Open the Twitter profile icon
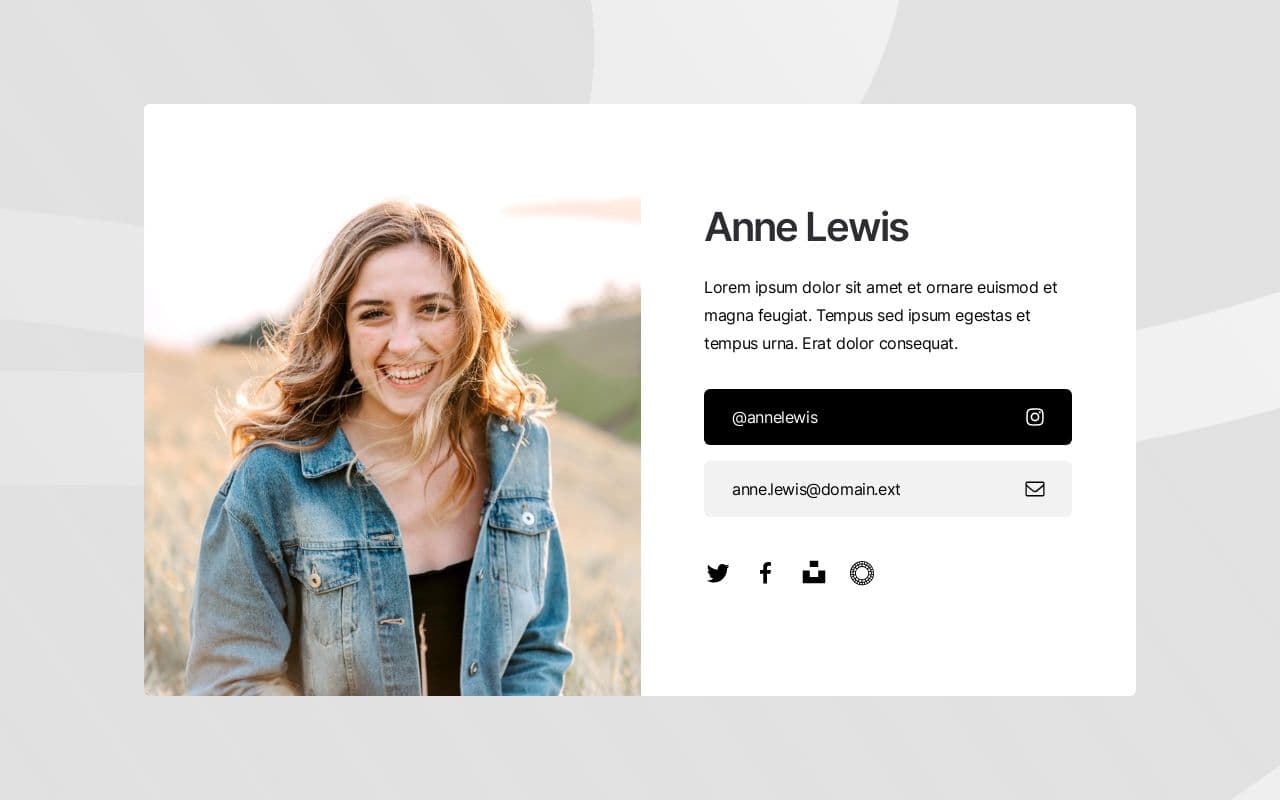The width and height of the screenshot is (1280, 800). pyautogui.click(x=718, y=573)
